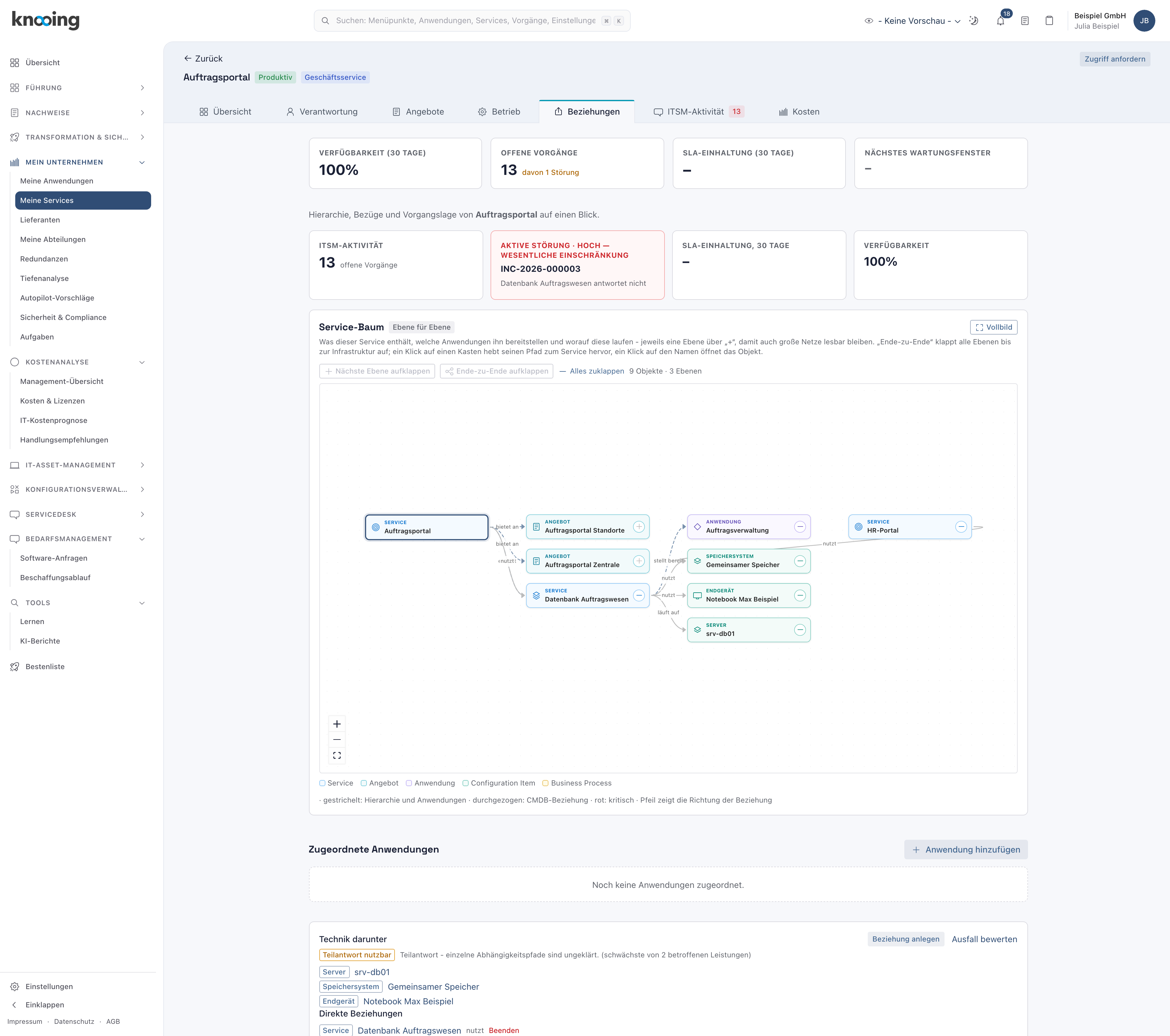Expand the Auftragsportal Zentrale node plus
The image size is (1170, 1036).
(639, 561)
